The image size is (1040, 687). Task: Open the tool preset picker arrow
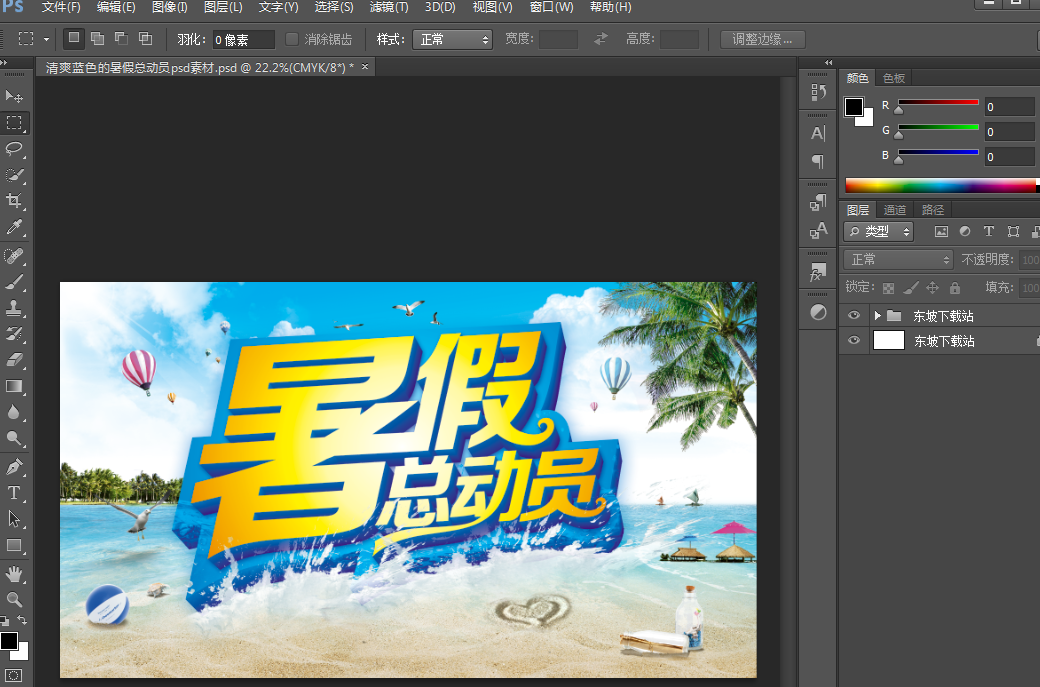[x=46, y=40]
